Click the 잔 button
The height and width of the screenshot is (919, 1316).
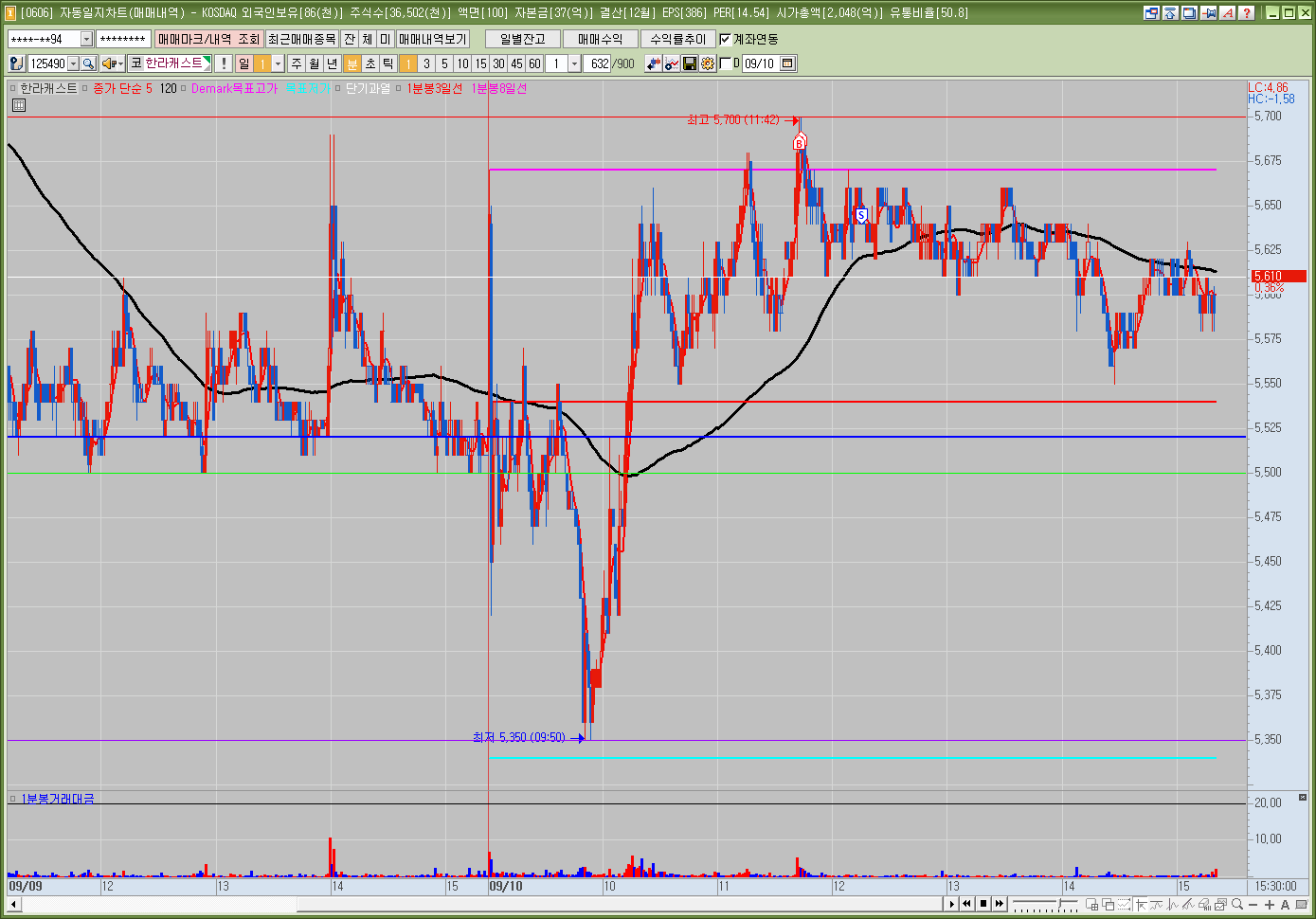[x=350, y=39]
